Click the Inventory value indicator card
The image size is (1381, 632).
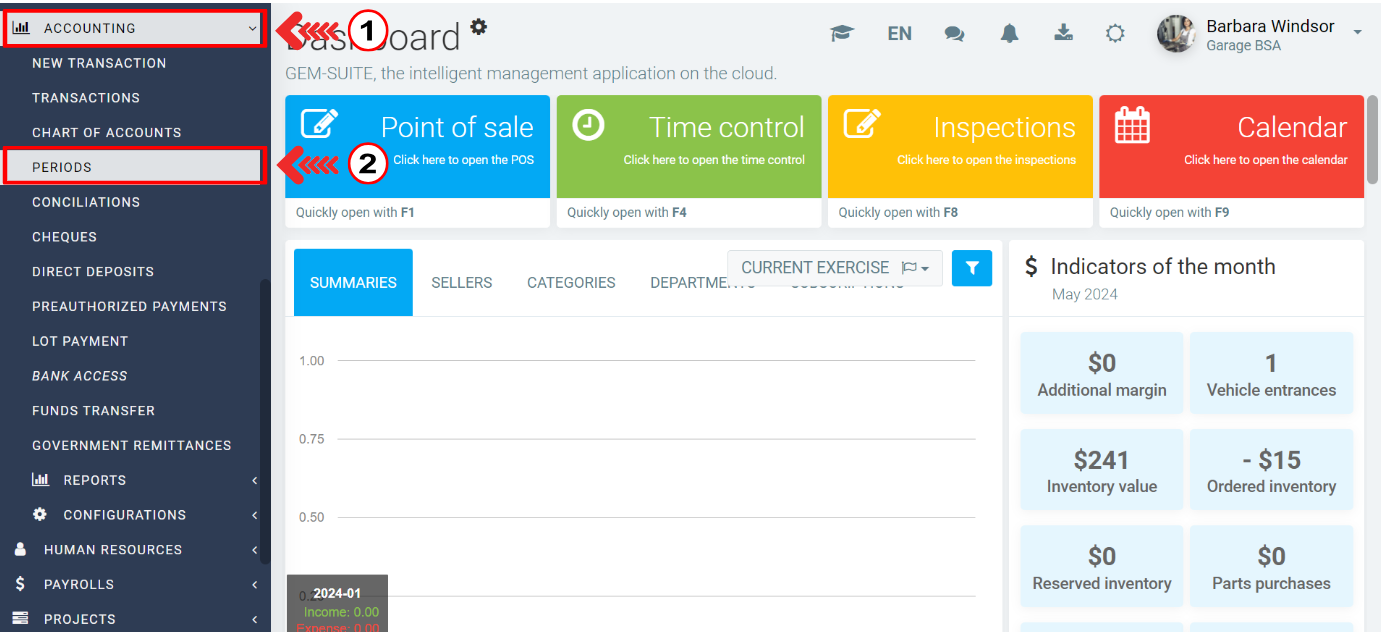tap(1101, 470)
